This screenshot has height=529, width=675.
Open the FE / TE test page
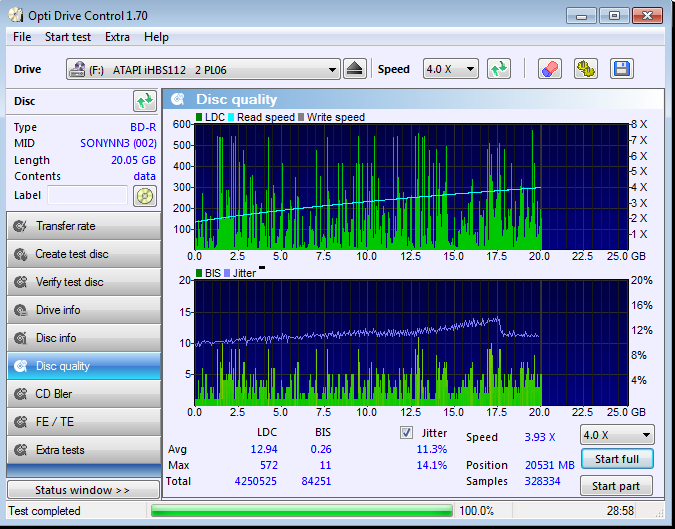click(84, 422)
